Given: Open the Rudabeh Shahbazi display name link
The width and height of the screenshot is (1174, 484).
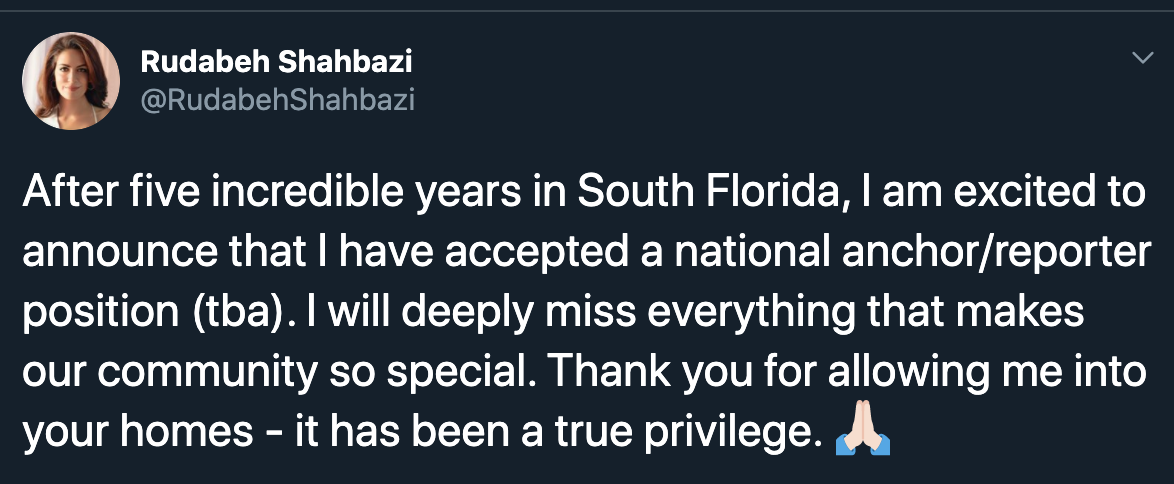Looking at the screenshot, I should 277,62.
